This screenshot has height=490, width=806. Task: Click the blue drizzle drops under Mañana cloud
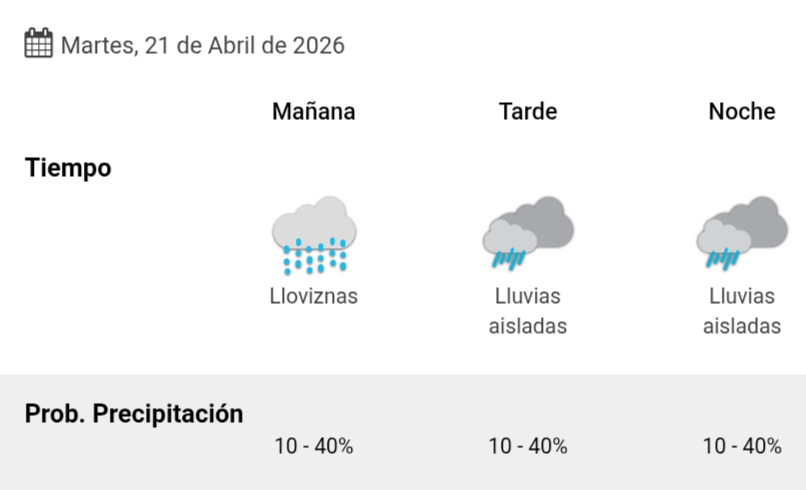(314, 257)
